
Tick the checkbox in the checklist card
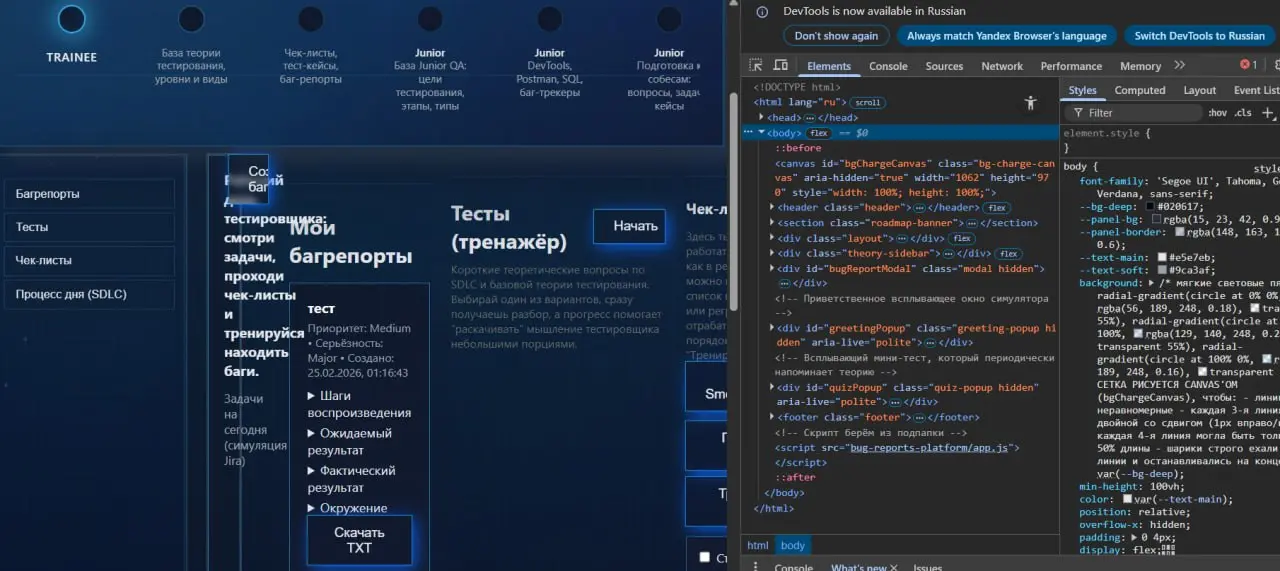pos(705,557)
